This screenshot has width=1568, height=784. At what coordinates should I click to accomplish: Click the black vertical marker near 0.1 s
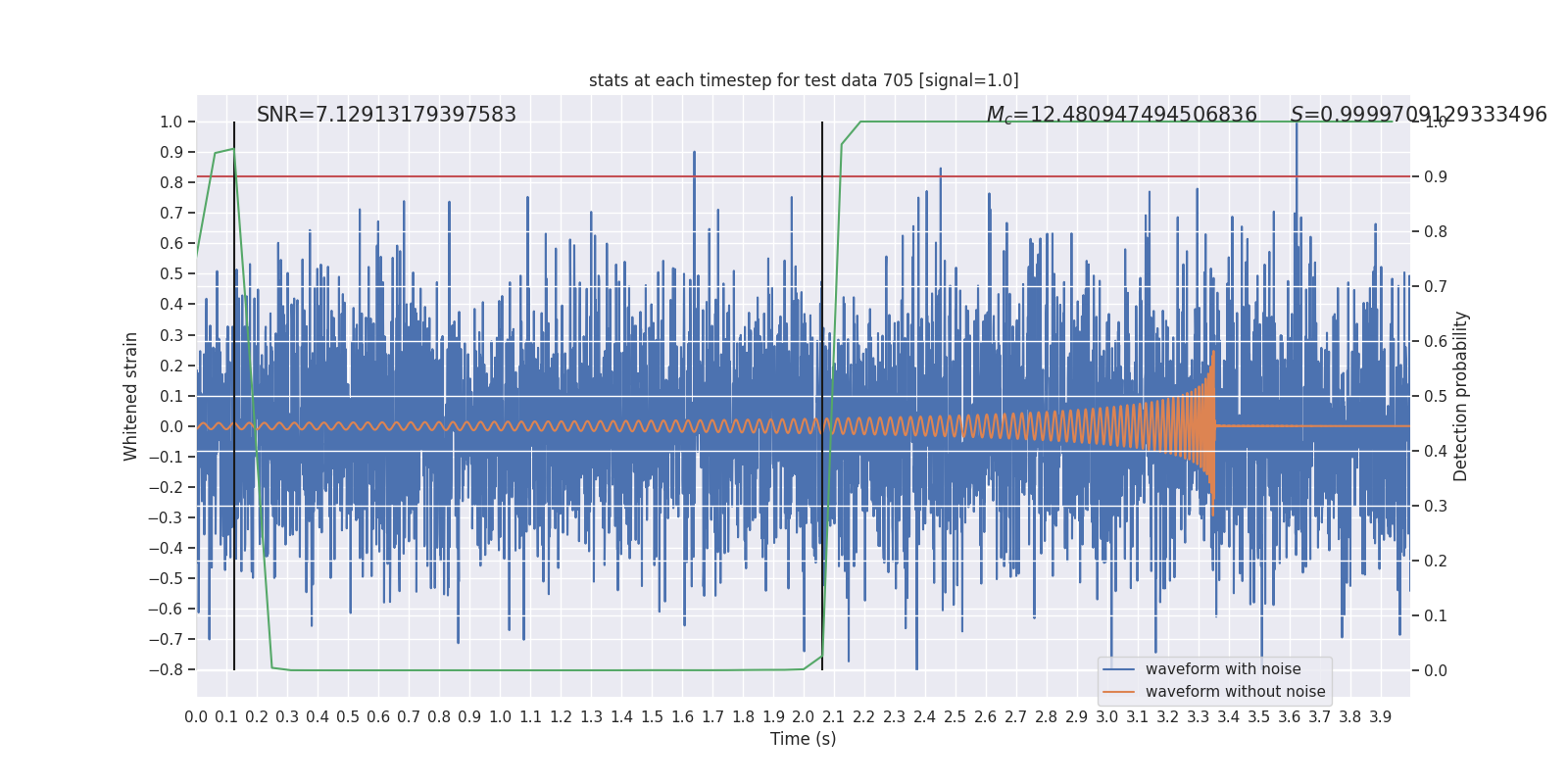(x=234, y=396)
